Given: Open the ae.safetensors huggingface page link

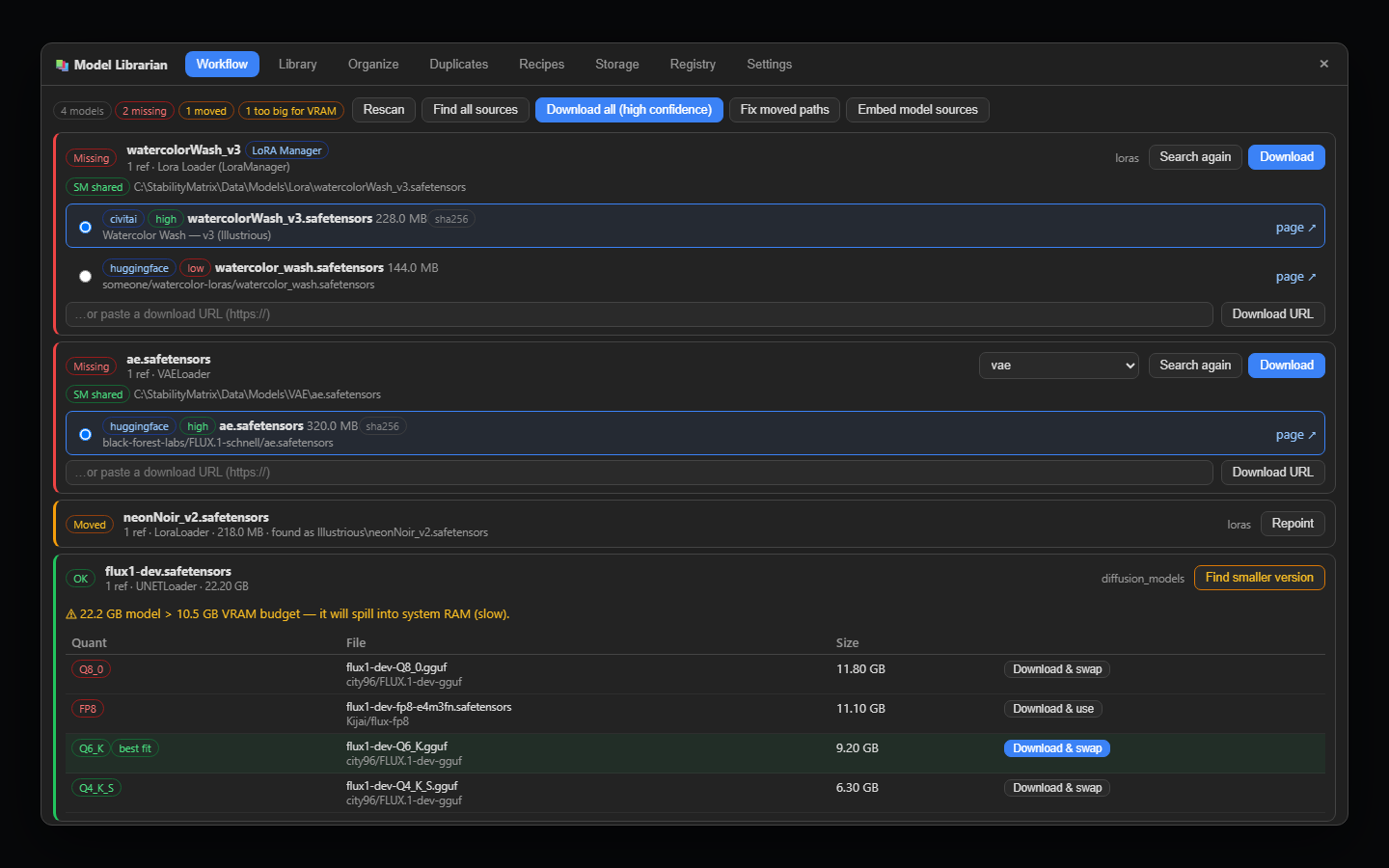Looking at the screenshot, I should point(1295,435).
